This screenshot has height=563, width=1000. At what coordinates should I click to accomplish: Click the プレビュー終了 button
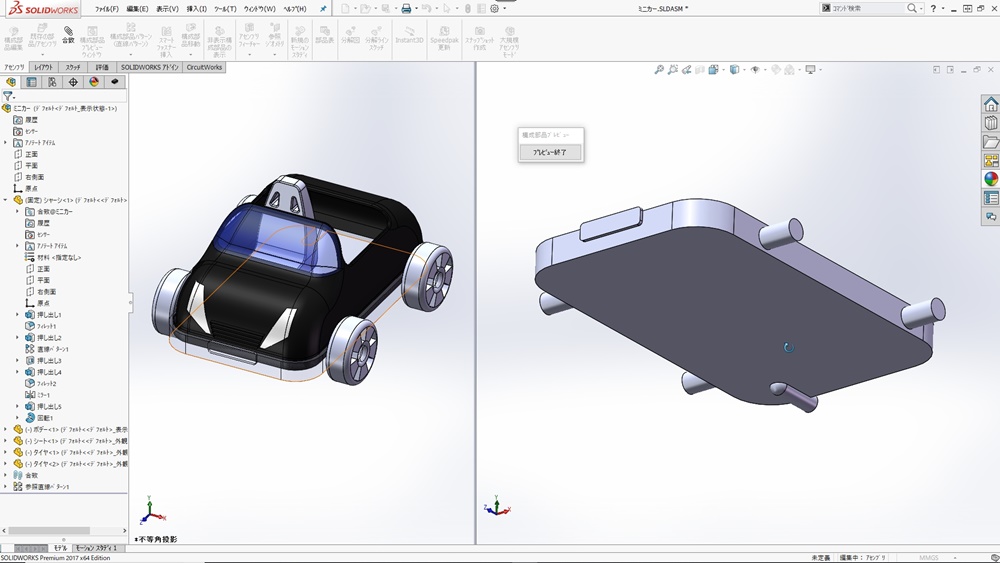pos(549,152)
